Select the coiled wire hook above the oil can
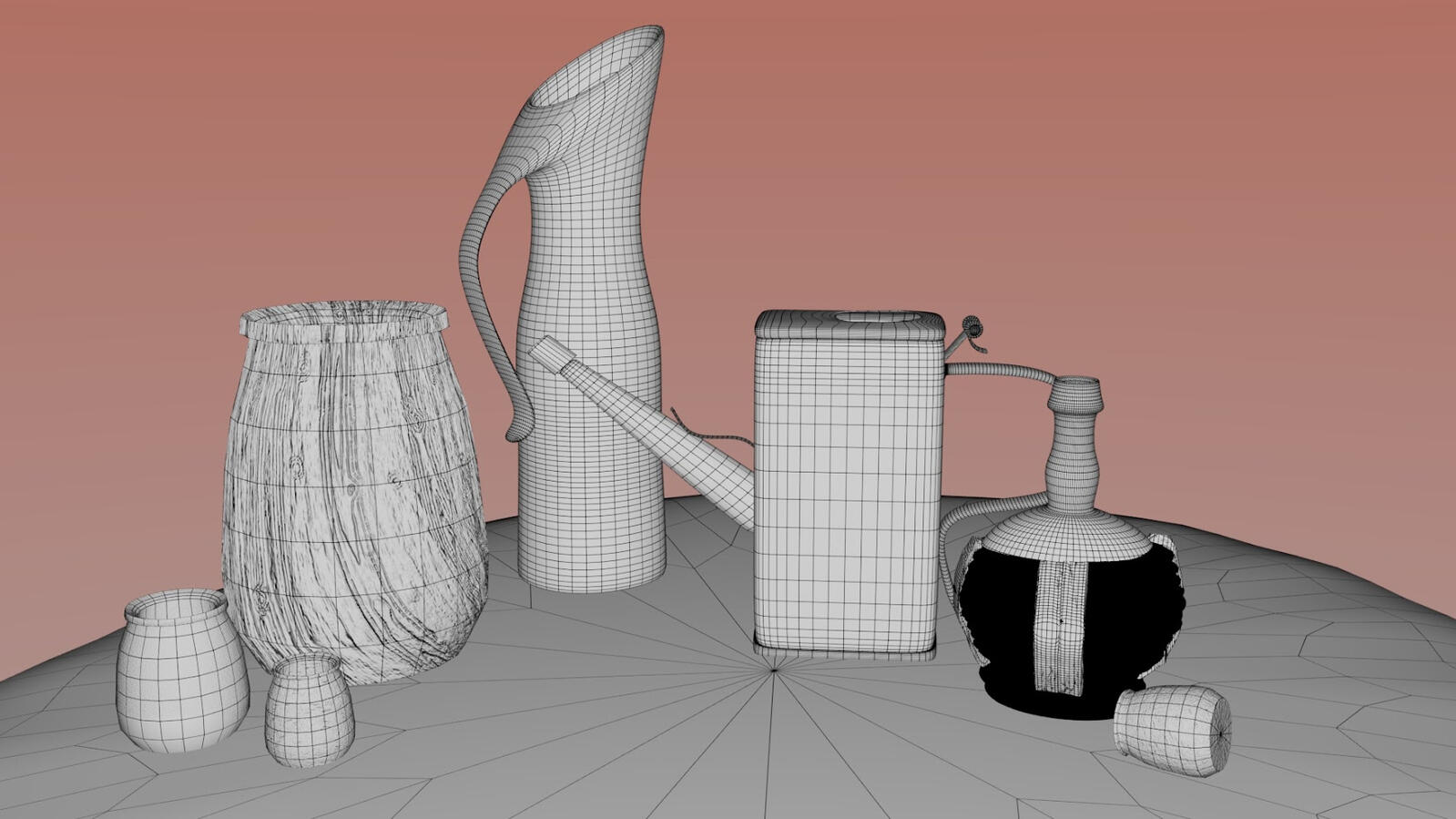 972,330
